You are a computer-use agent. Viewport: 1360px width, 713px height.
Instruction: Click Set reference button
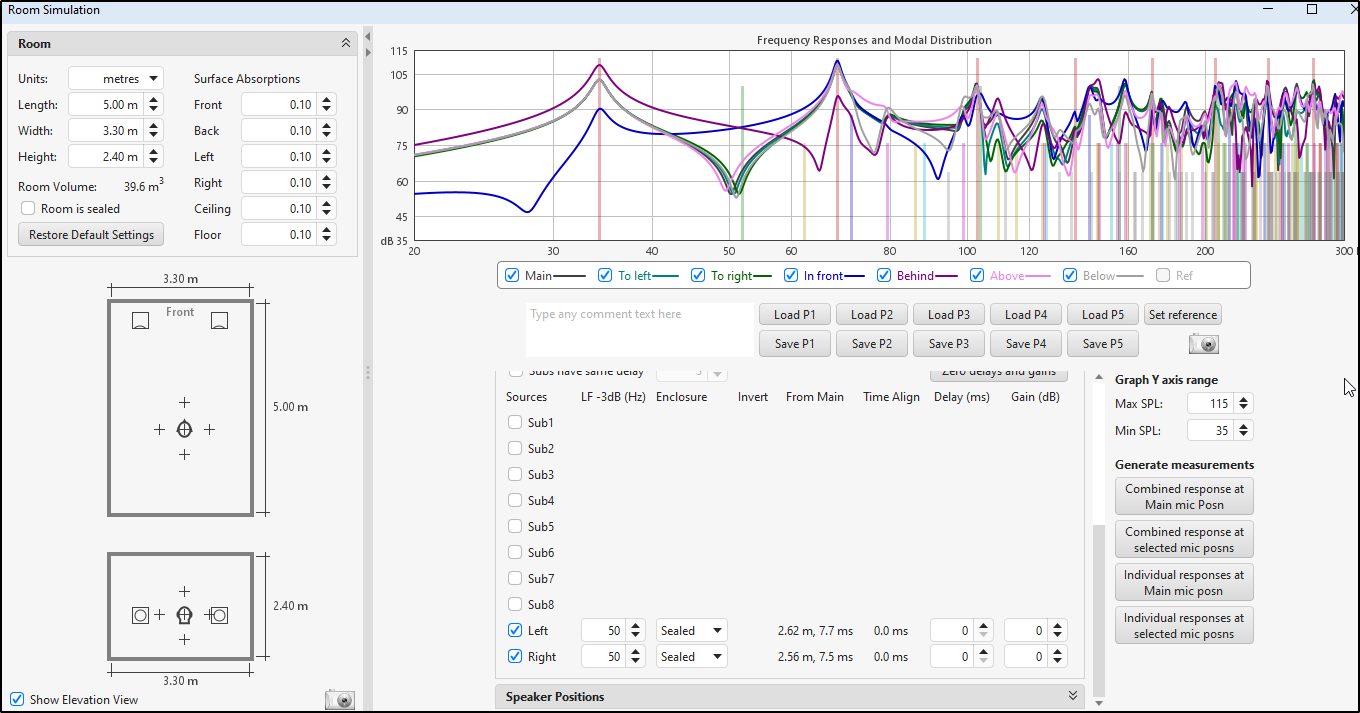pos(1183,315)
